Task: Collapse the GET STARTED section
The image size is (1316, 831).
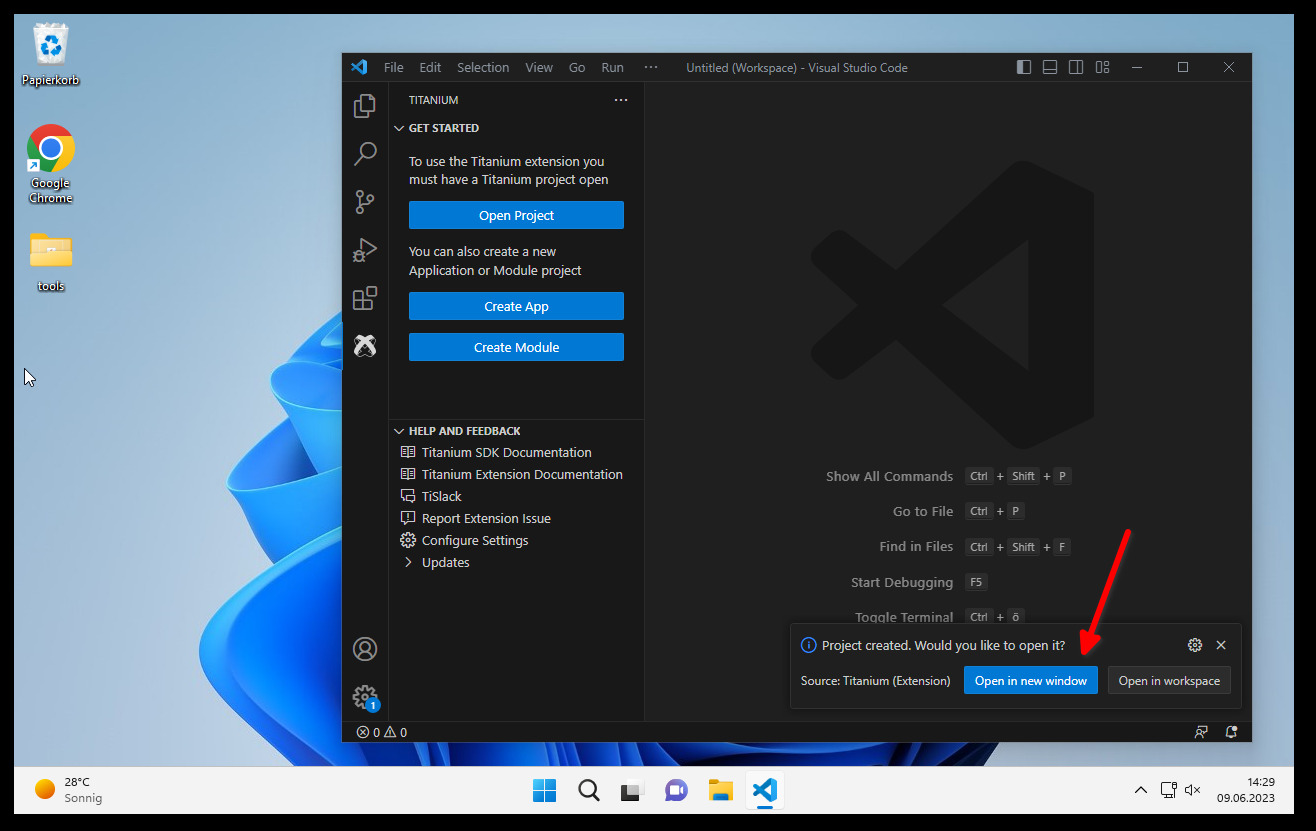Action: coord(443,128)
